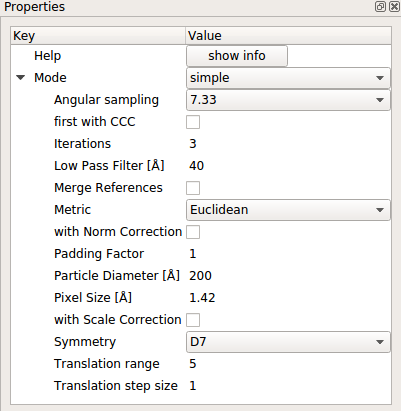Close the Properties panel
This screenshot has width=401, height=411.
394,7
